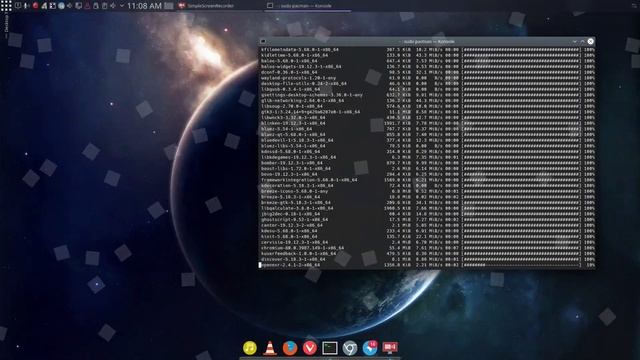The width and height of the screenshot is (640, 360).
Task: Click the 11:08 AM clock
Action: [144, 6]
